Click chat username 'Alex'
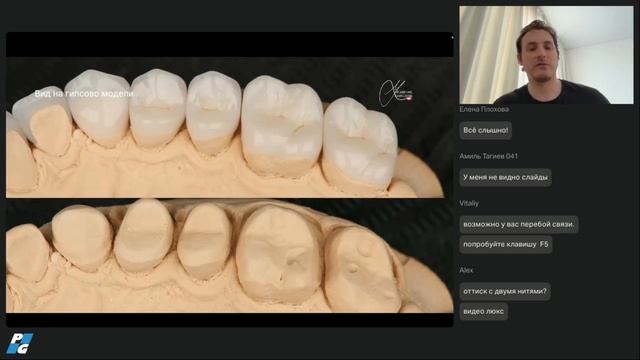Image resolution: width=640 pixels, height=360 pixels. pos(466,270)
